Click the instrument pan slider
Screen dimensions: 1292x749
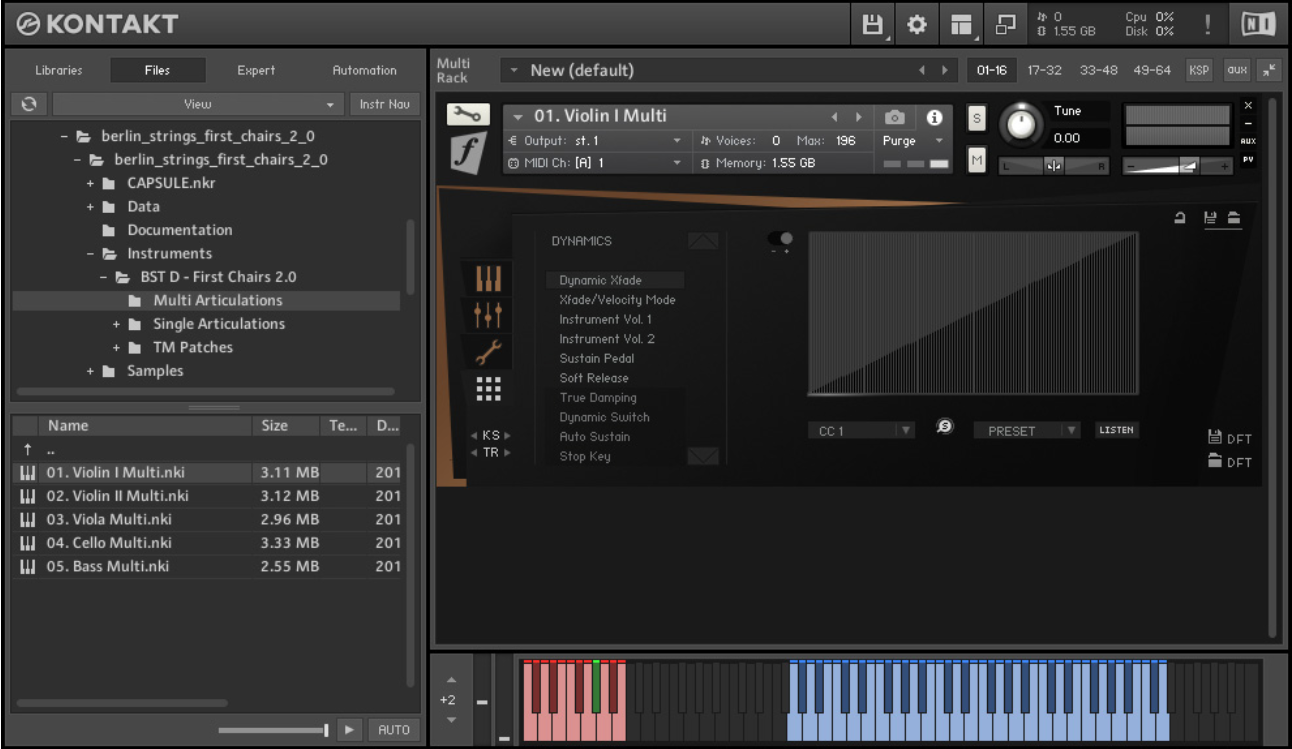(x=1054, y=166)
